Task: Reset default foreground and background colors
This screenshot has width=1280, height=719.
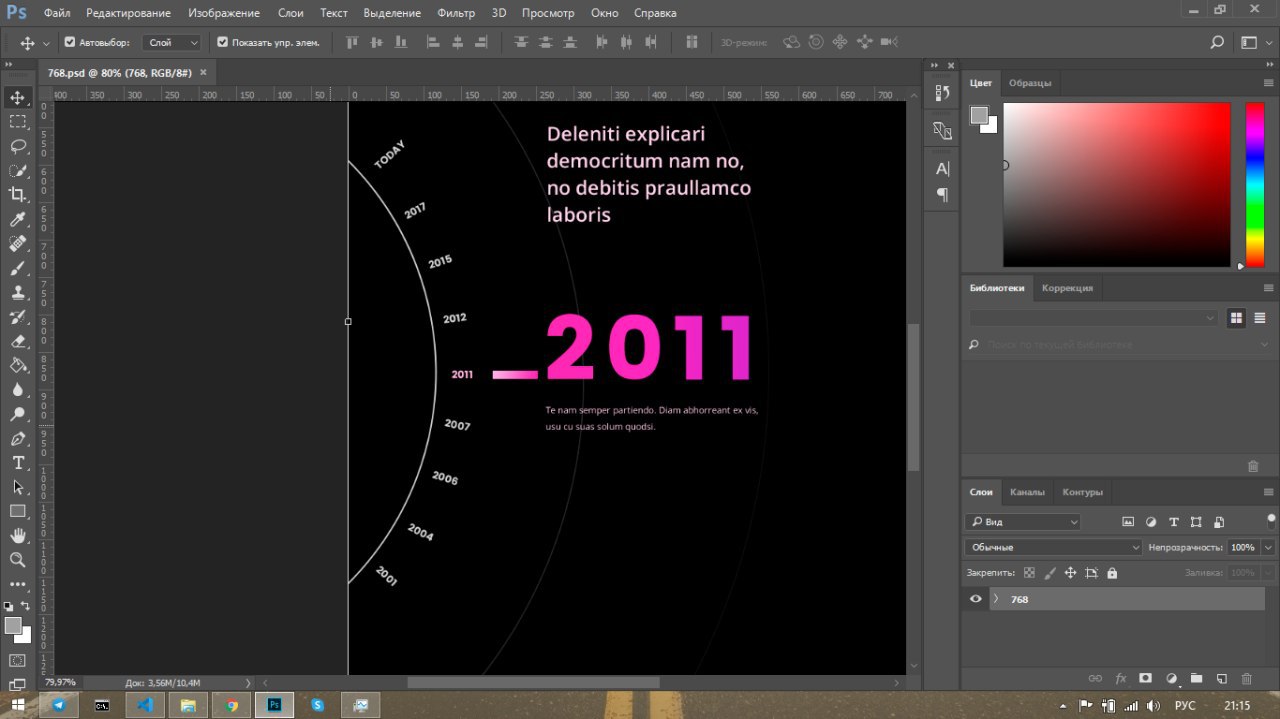Action: point(9,607)
